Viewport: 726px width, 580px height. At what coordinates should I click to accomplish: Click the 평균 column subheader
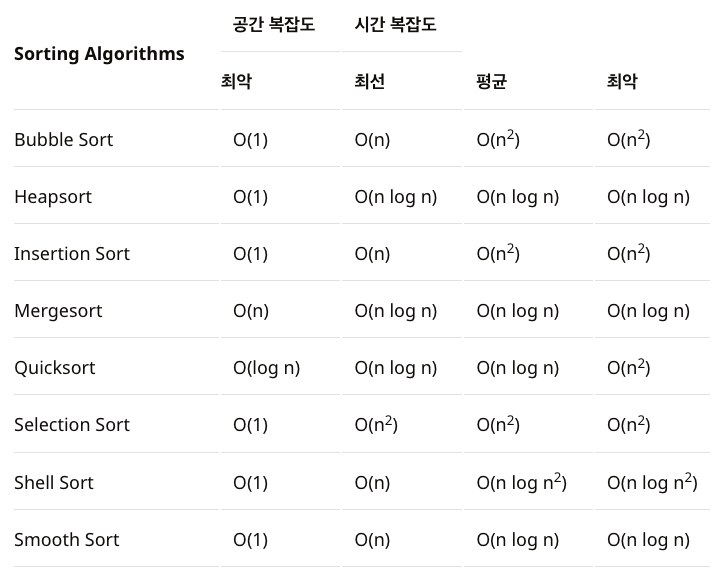click(x=492, y=81)
